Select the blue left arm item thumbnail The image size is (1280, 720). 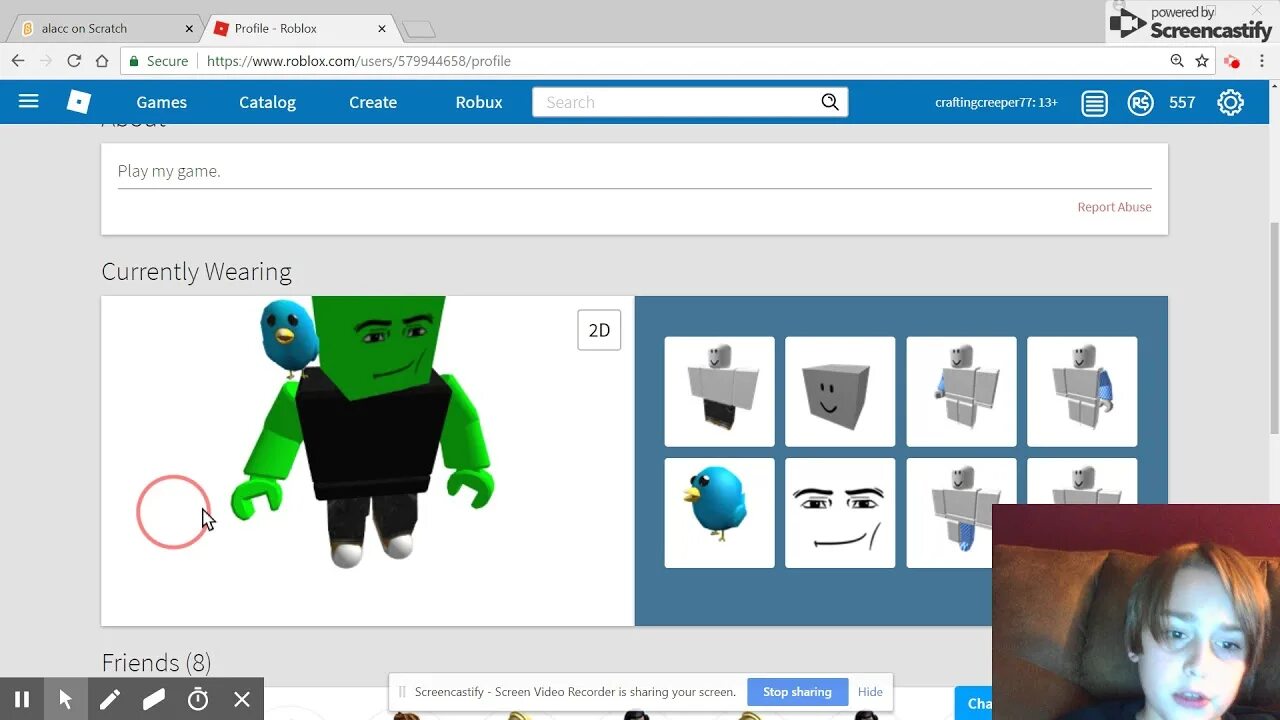coord(1082,391)
